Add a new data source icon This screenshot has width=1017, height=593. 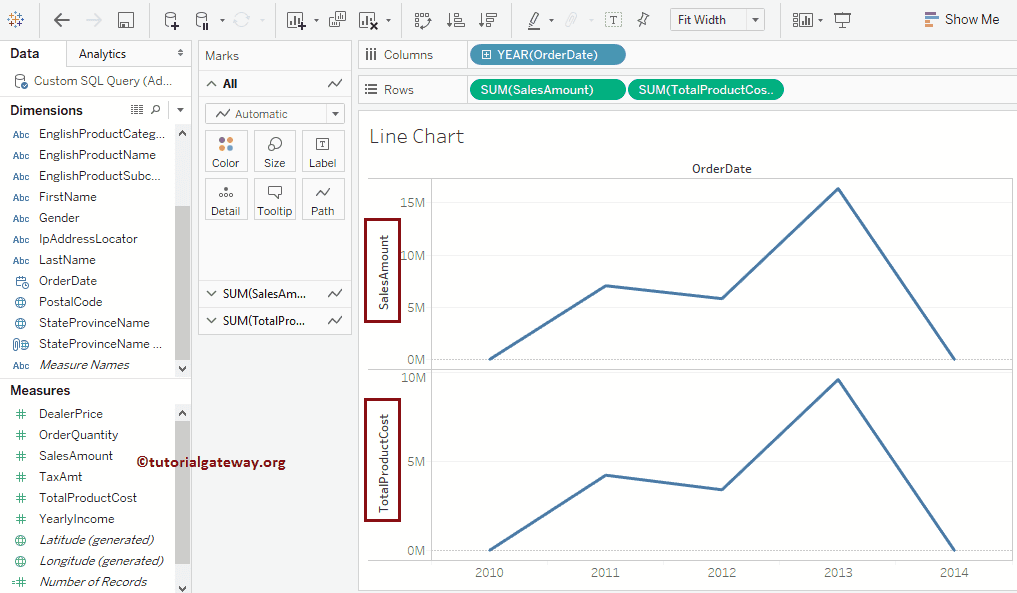(x=171, y=20)
